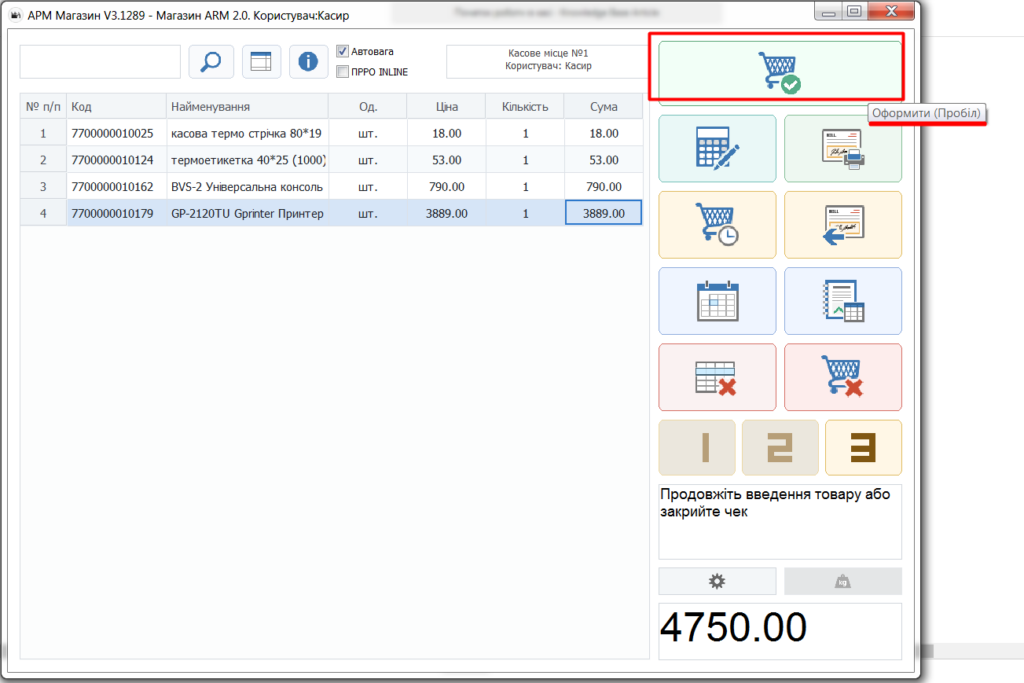Click the 4750.00 total amount display
This screenshot has width=1024, height=683.
click(780, 629)
